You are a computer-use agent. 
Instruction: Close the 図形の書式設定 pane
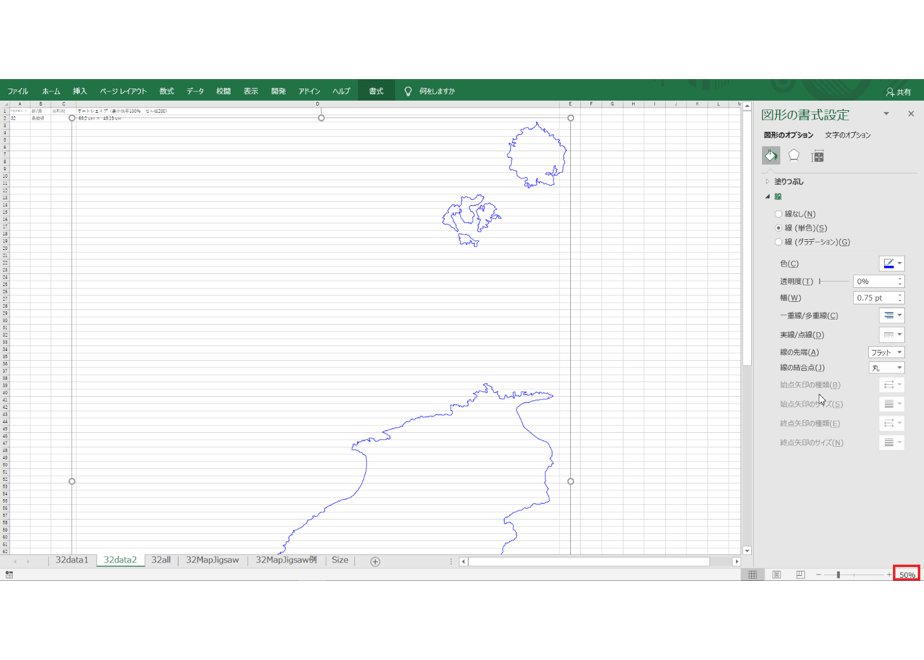point(911,114)
